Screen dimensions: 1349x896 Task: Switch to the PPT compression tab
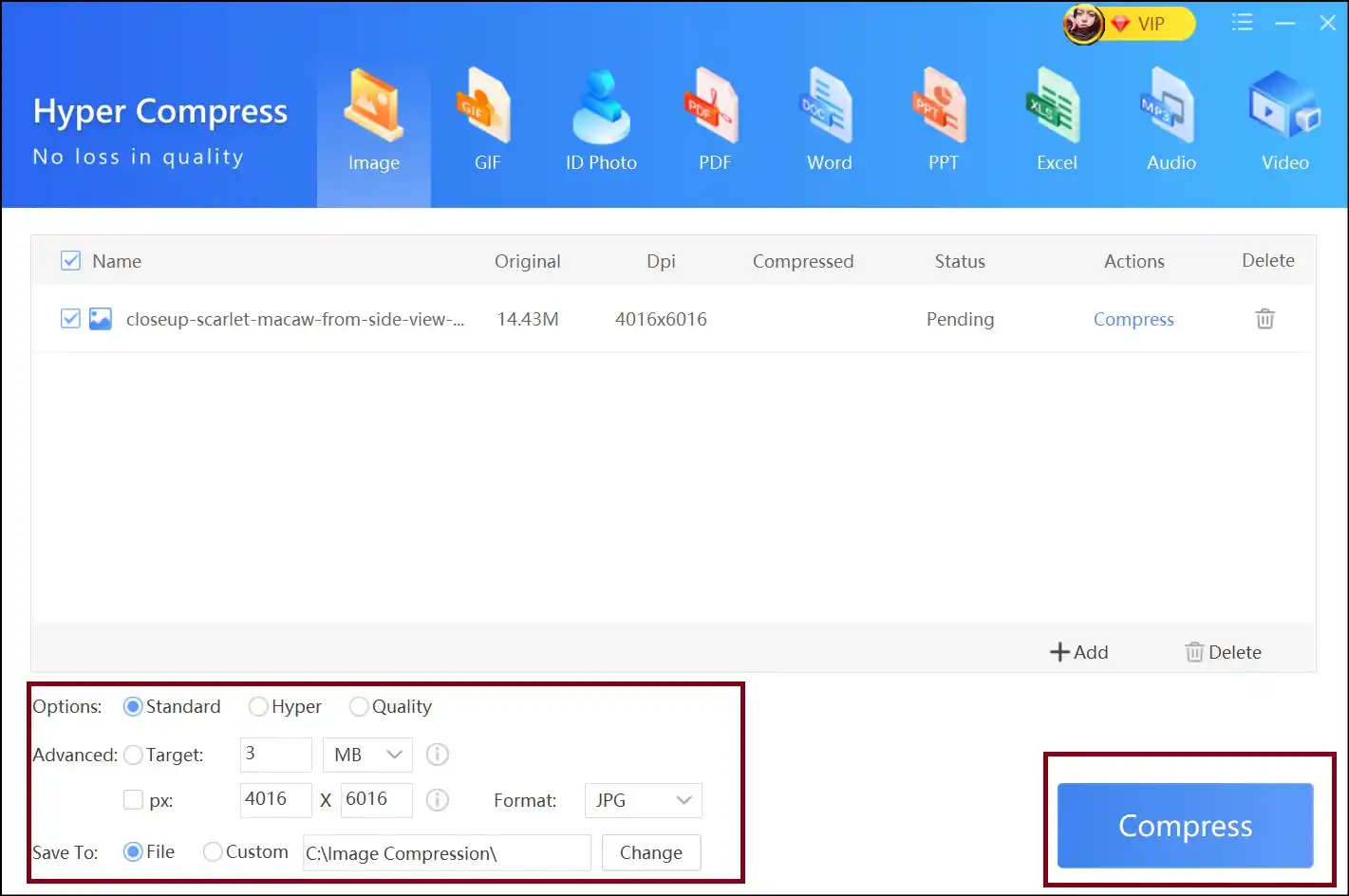pyautogui.click(x=943, y=121)
